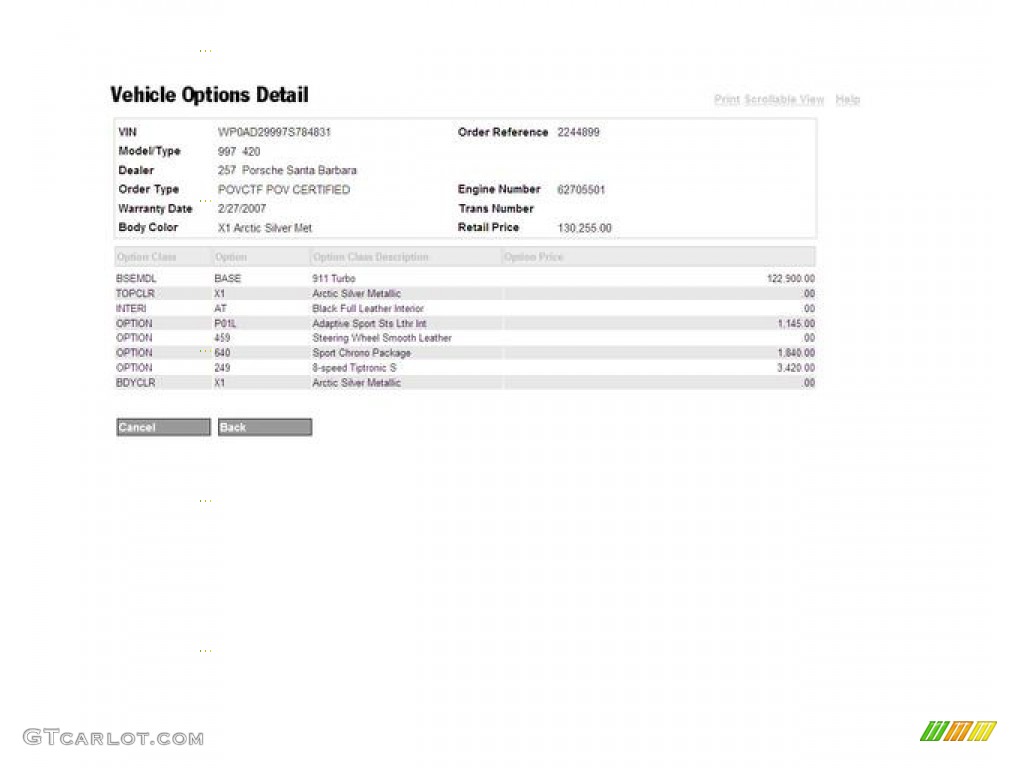
Task: Click Black Full Leather Interior description
Action: (368, 308)
